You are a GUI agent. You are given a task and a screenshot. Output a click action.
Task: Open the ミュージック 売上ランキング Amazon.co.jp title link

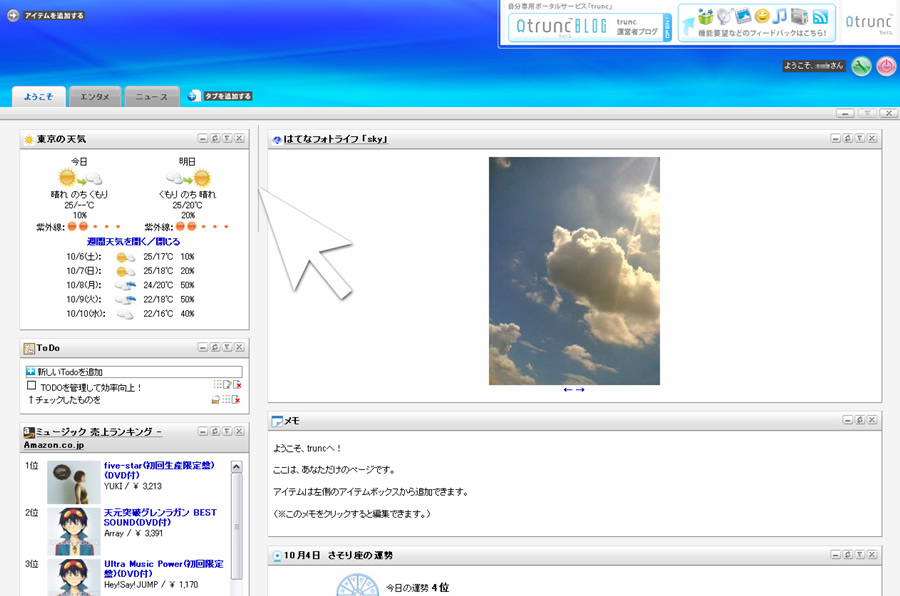pyautogui.click(x=93, y=438)
